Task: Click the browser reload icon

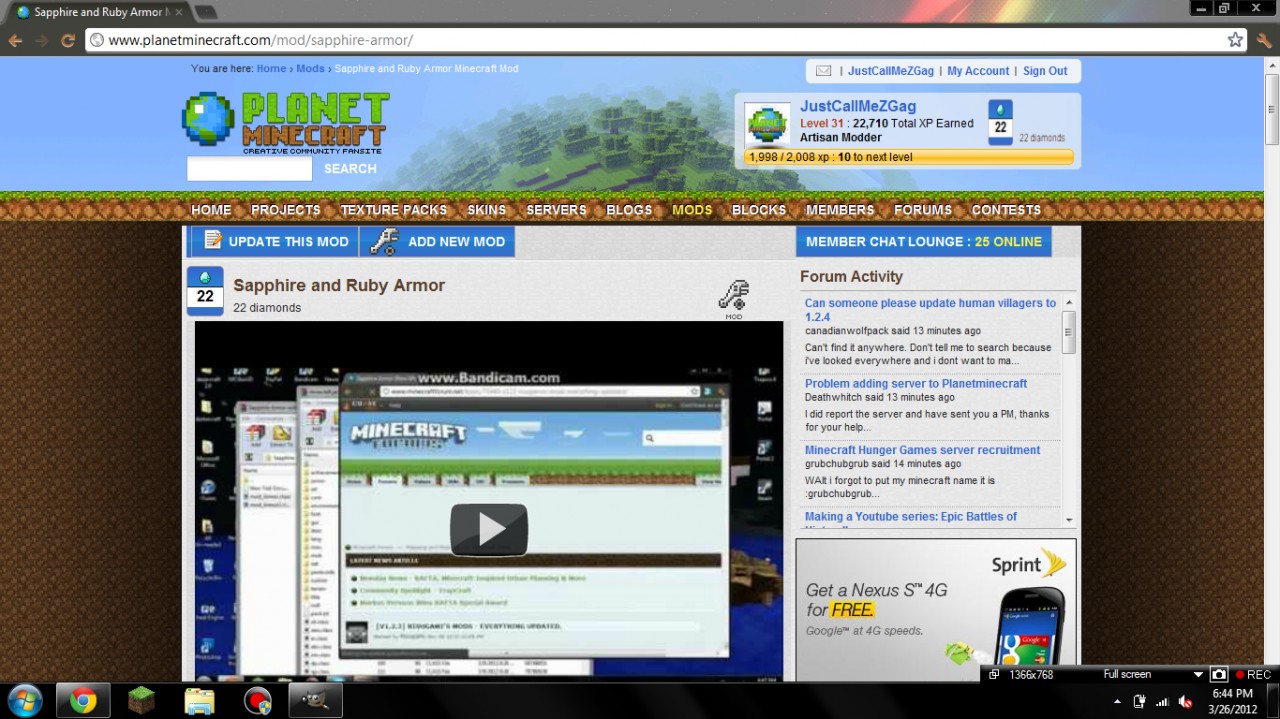Action: (68, 41)
